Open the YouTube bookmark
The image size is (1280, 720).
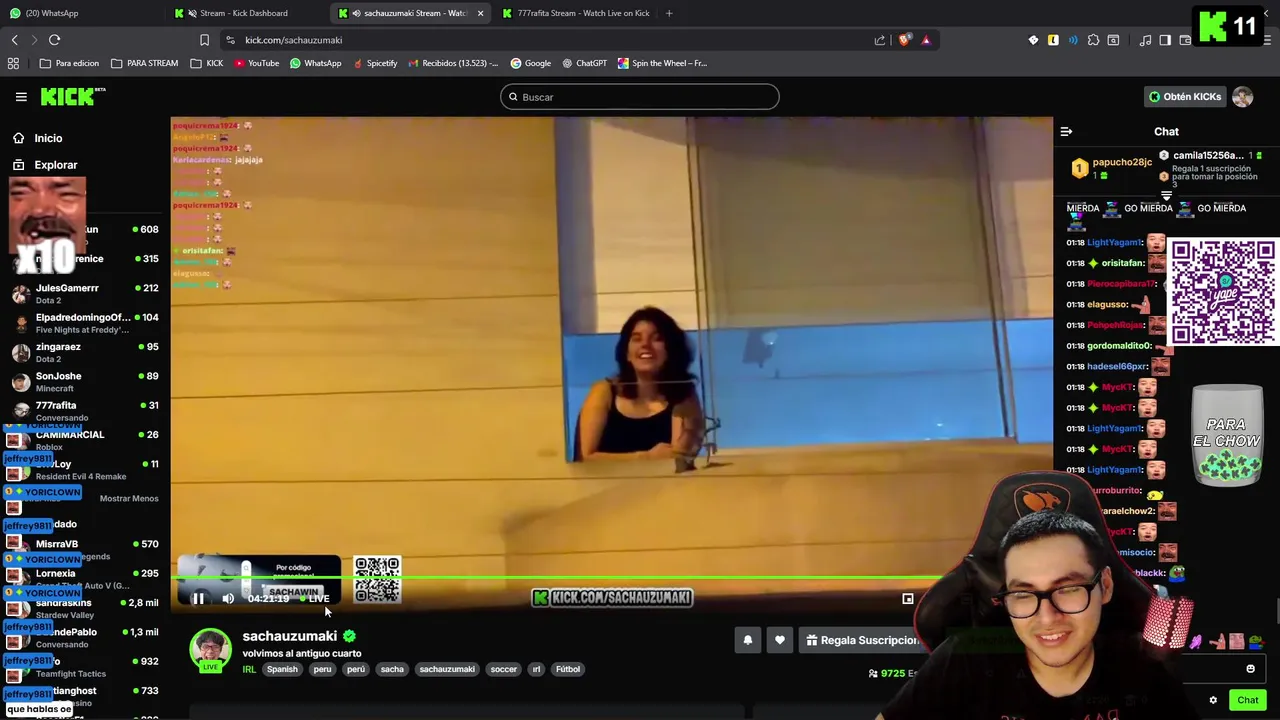[x=257, y=63]
